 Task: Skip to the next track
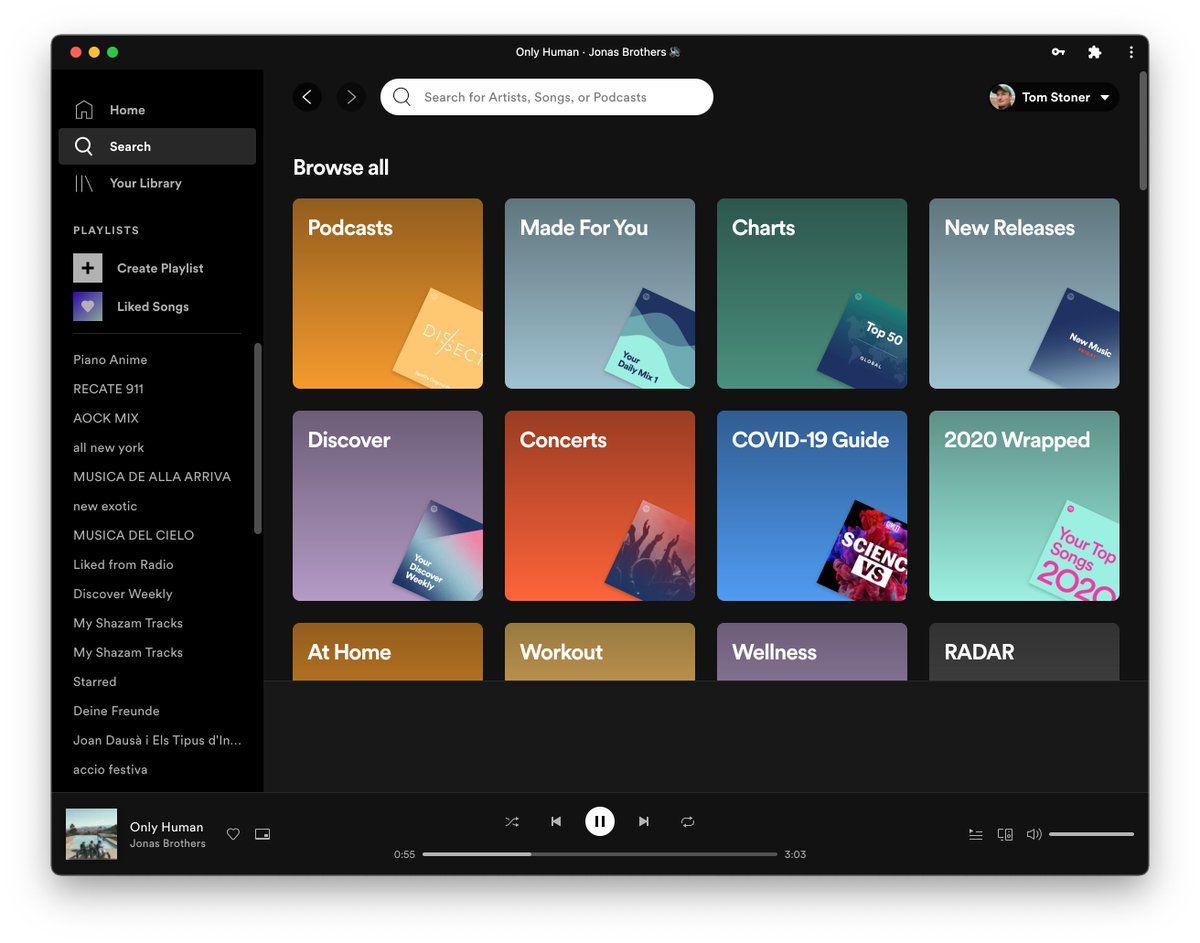644,821
